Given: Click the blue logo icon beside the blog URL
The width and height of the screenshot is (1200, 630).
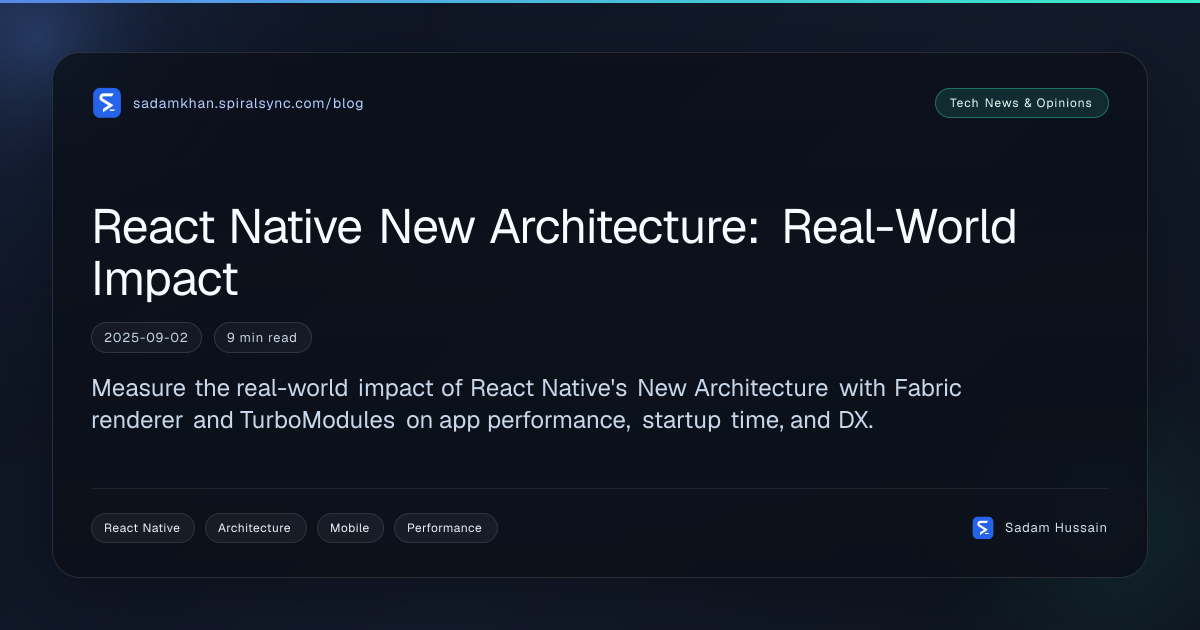Looking at the screenshot, I should pos(107,103).
